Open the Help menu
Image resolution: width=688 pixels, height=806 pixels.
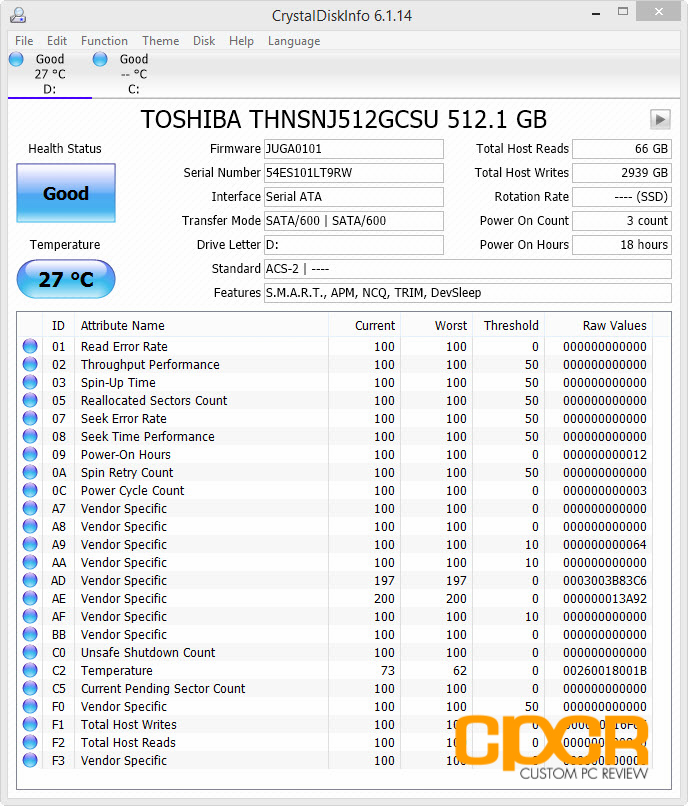242,41
